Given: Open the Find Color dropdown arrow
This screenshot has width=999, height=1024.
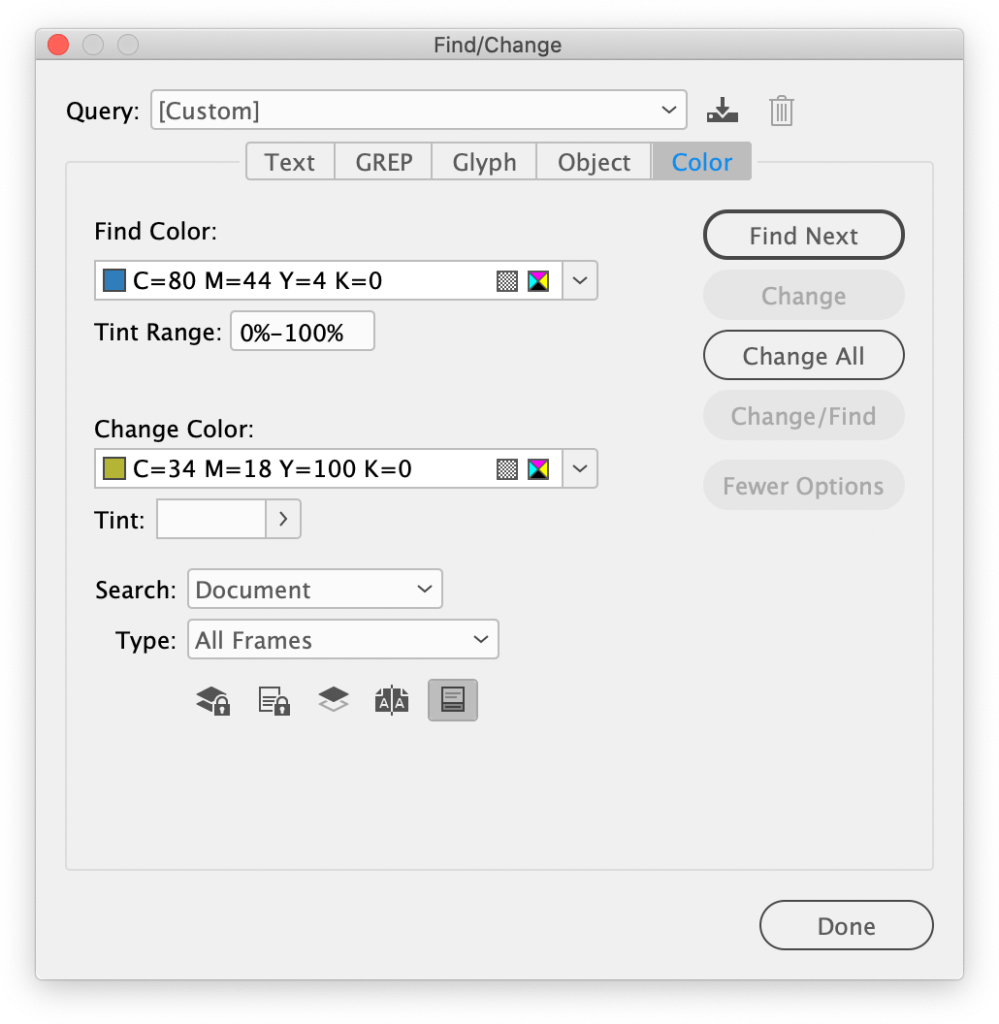Looking at the screenshot, I should [579, 280].
